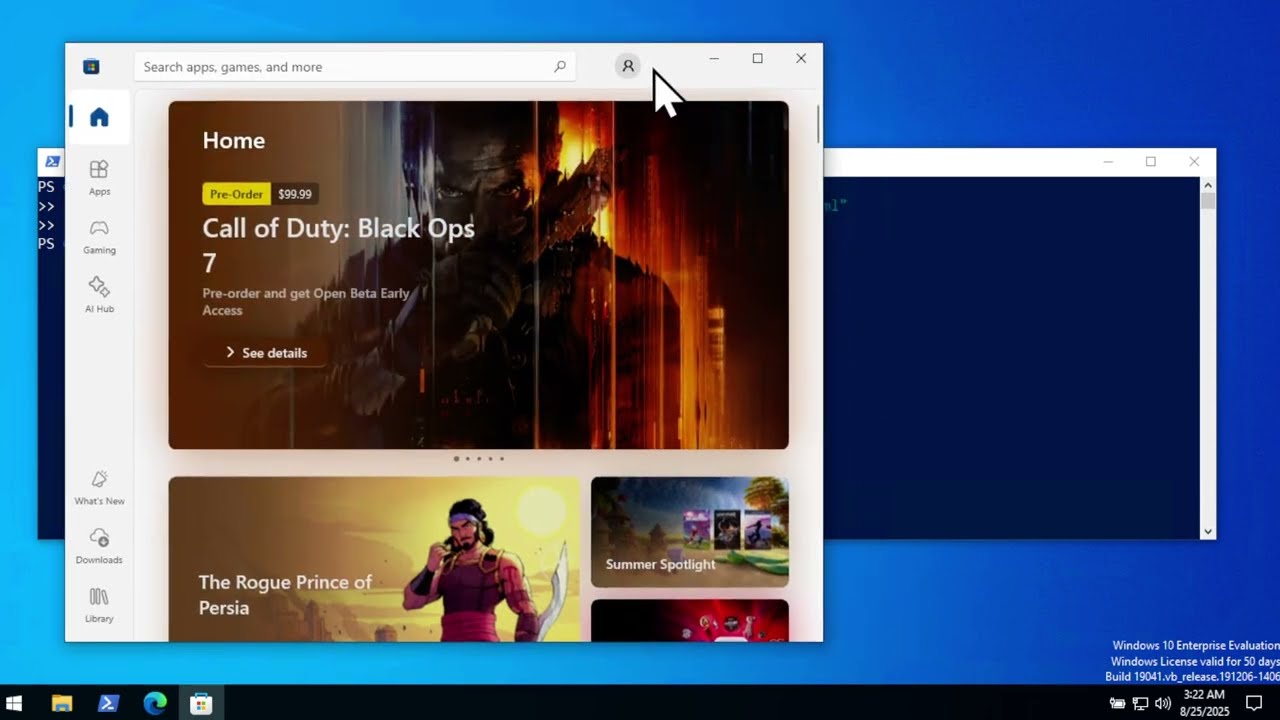Click the user profile icon
This screenshot has width=1280, height=720.
pos(628,66)
